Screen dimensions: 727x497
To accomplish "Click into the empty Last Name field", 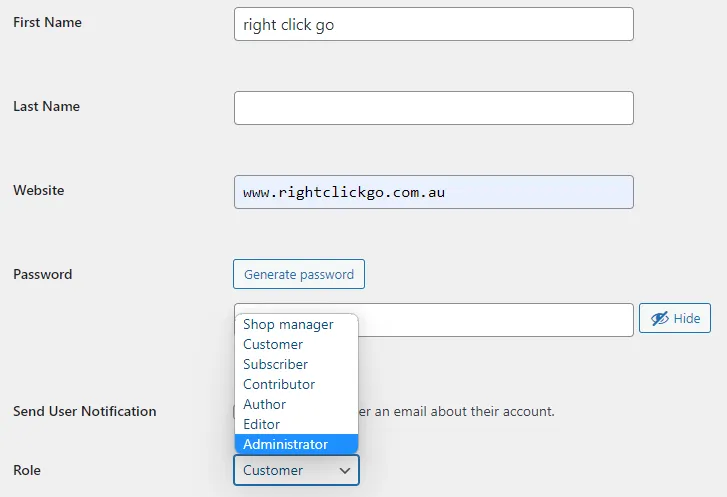I will pyautogui.click(x=433, y=108).
